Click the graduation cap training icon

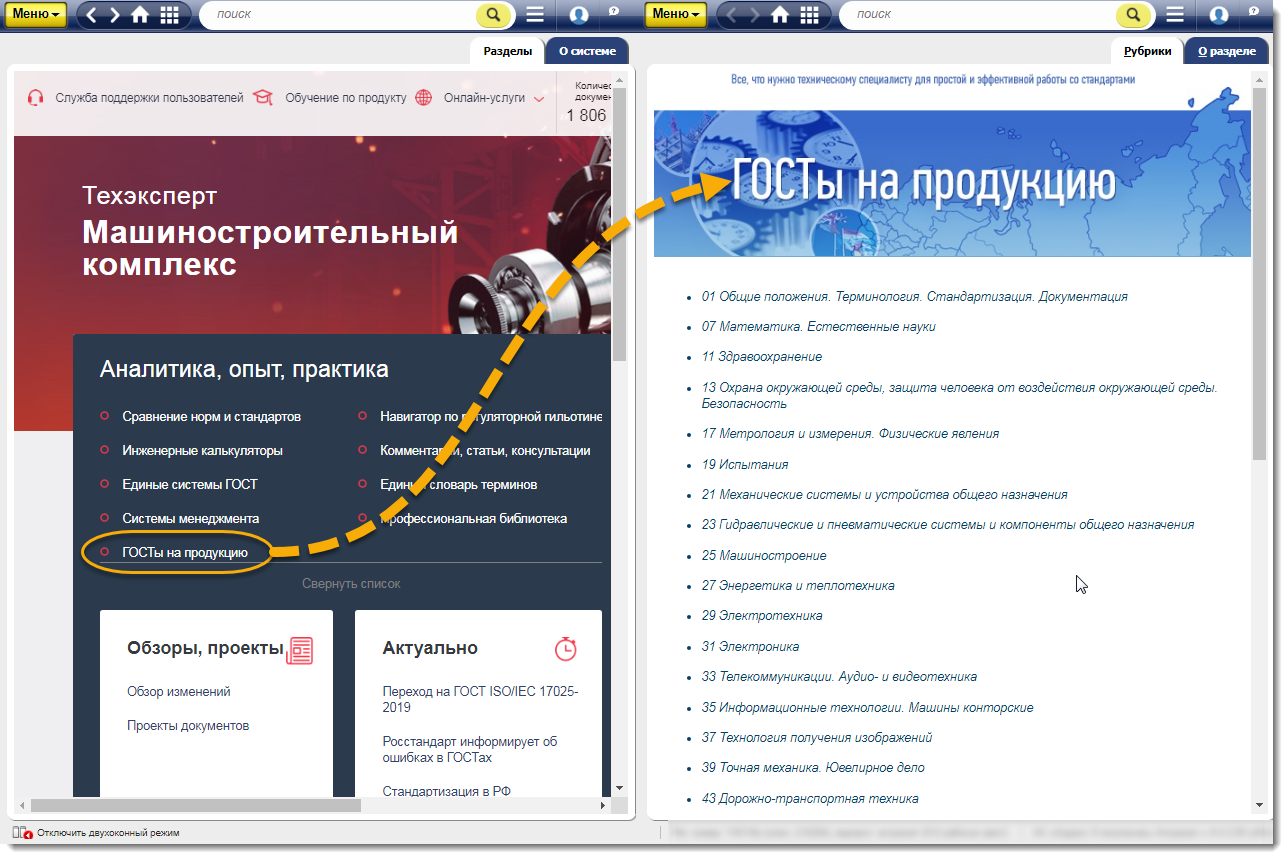coord(263,98)
